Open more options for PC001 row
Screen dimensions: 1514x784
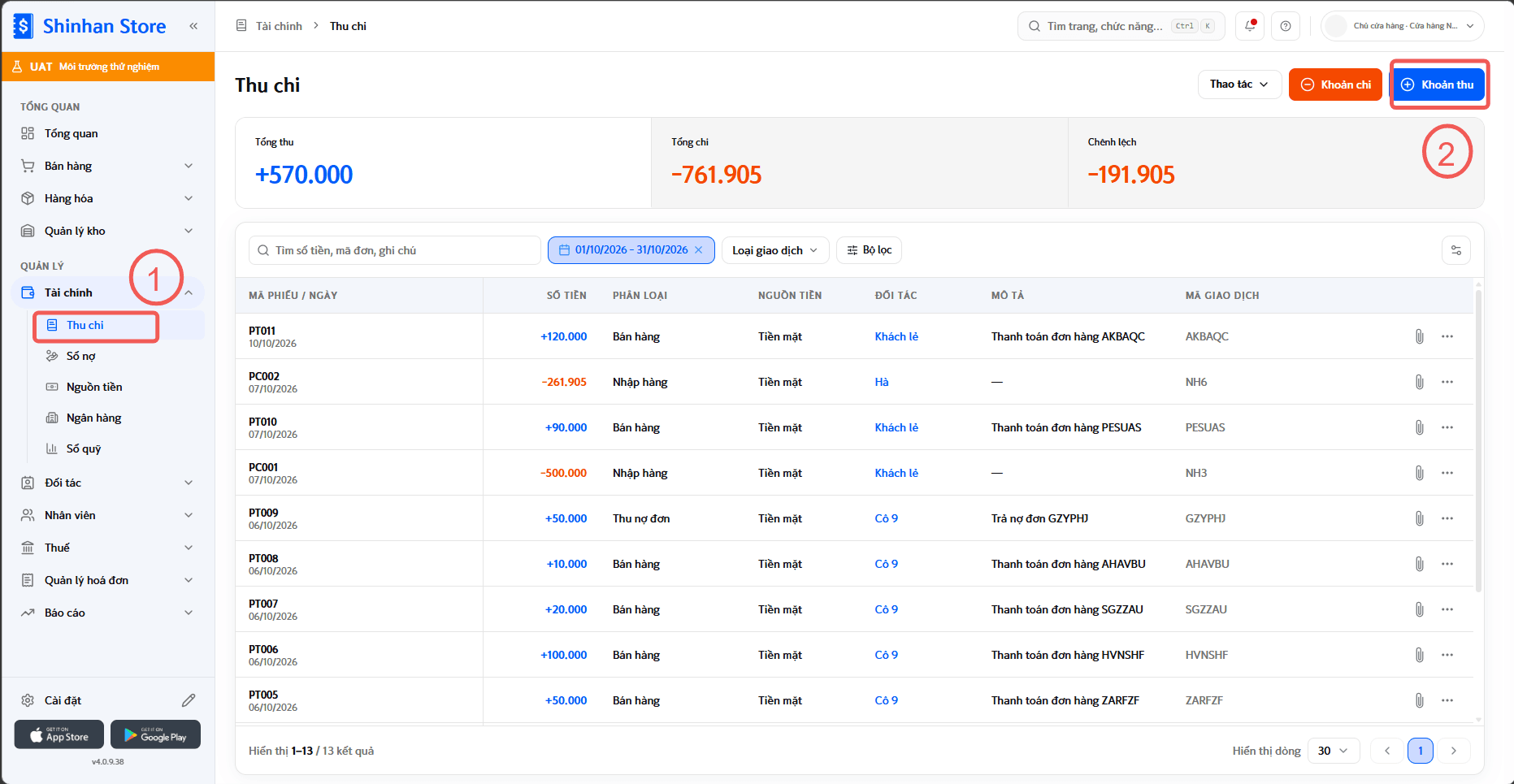pos(1447,473)
